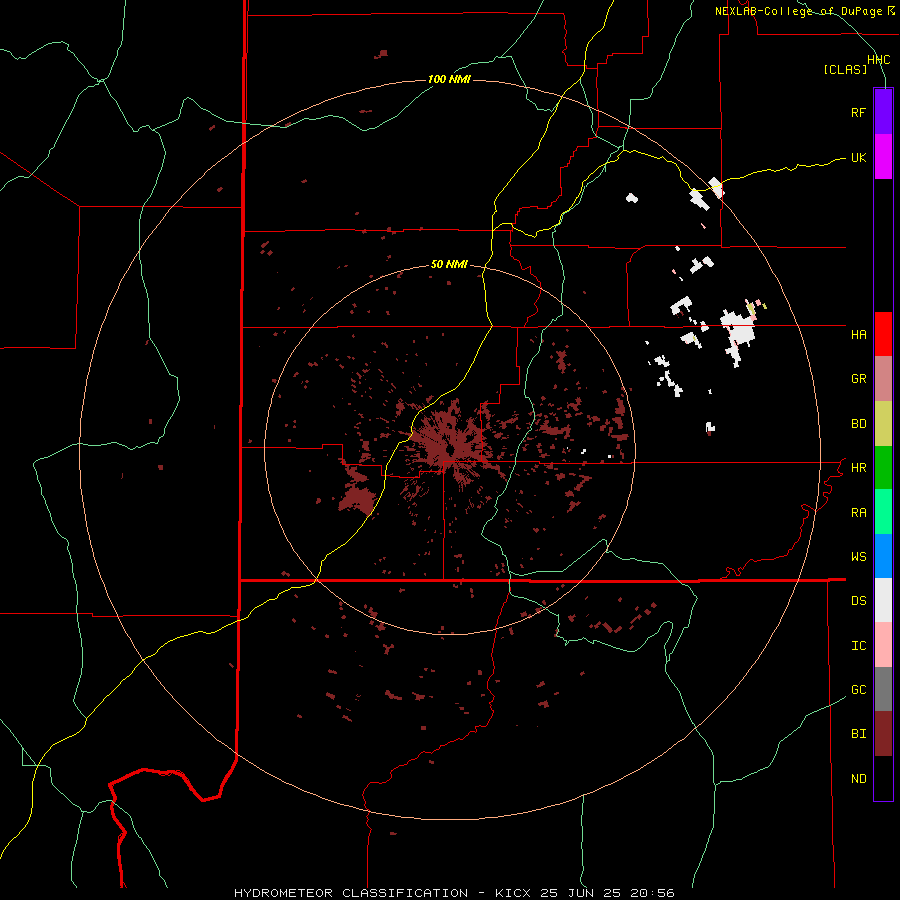Click the 100 NMI range ring label
Viewport: 900px width, 900px height.
click(449, 79)
